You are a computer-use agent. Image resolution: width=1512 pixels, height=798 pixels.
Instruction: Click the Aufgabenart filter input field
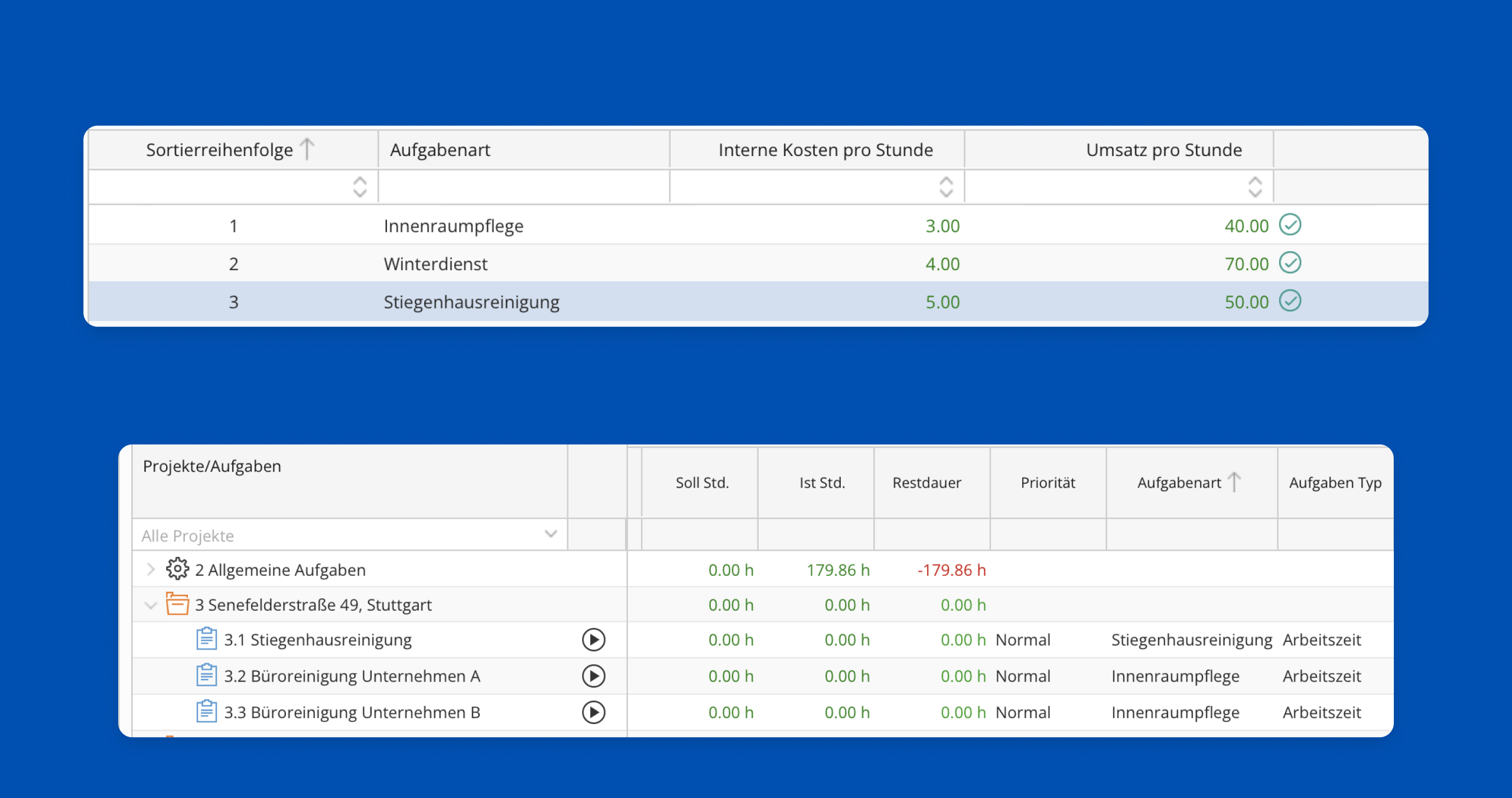pos(523,187)
